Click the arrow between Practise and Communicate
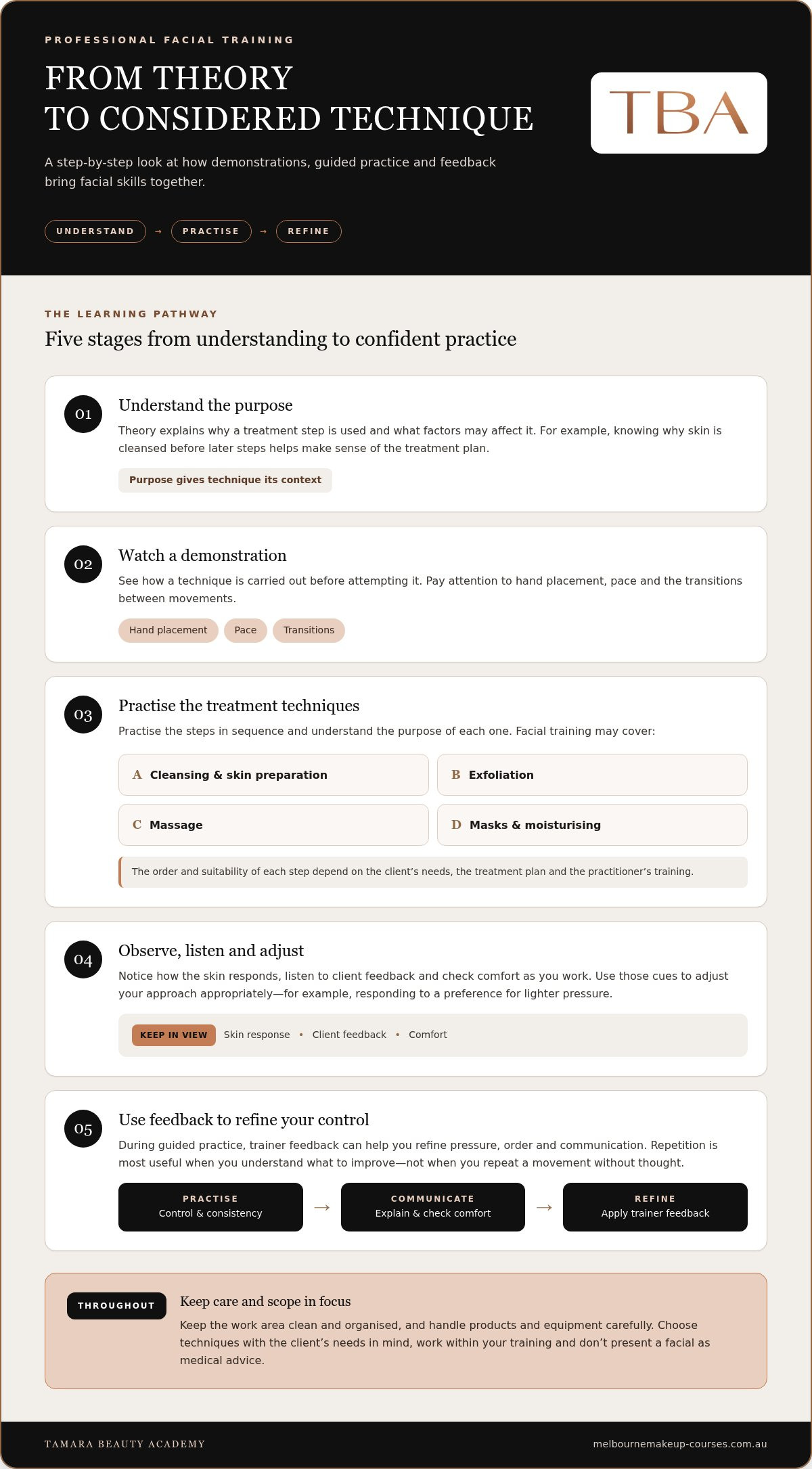Screen dimensions: 812x1469 click(x=322, y=1207)
